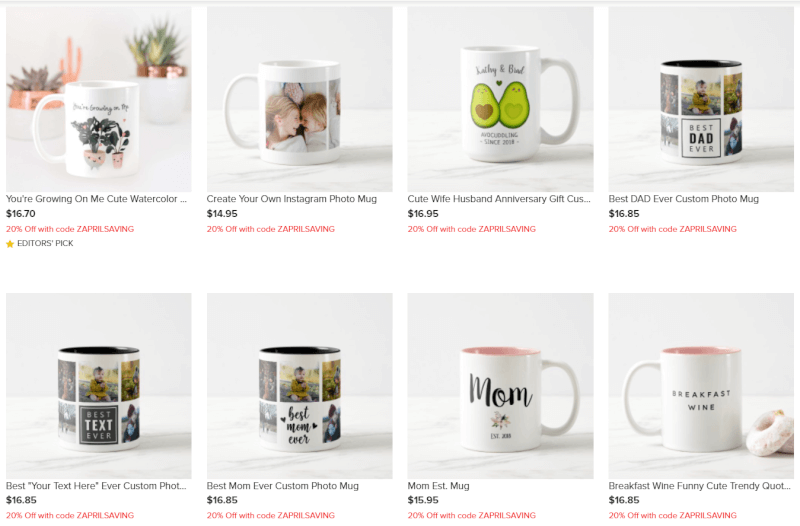Open the Cute Wife Husband Anniversary Gift title
Viewport: 800px width, 526px height.
[499, 199]
